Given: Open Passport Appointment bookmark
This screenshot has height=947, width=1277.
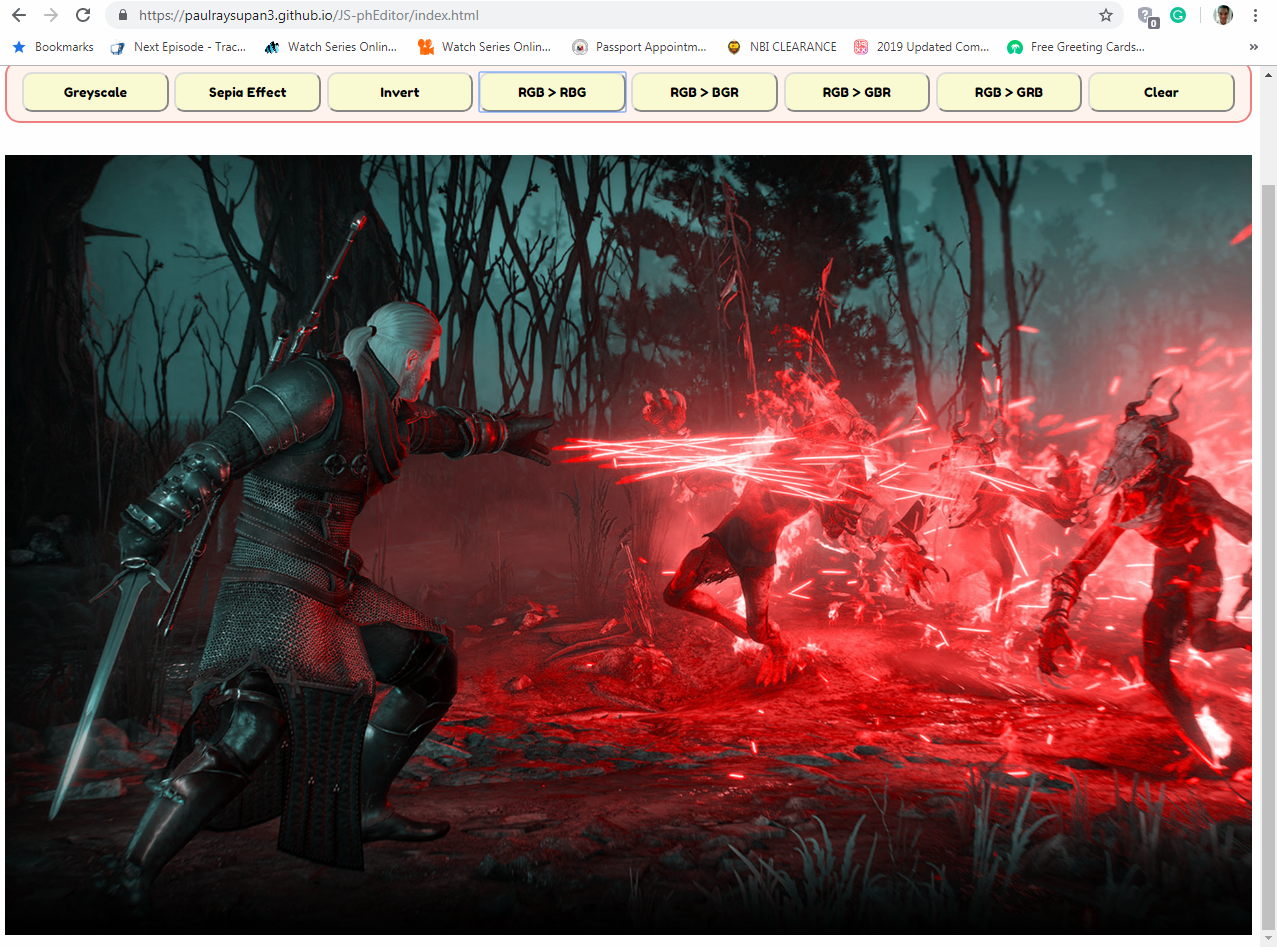Looking at the screenshot, I should 640,47.
